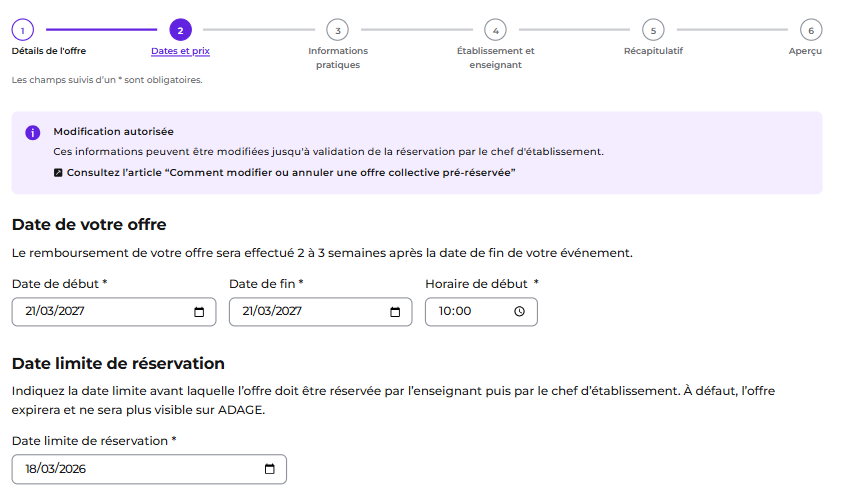Click step 6 circle Aperçu
The width and height of the screenshot is (844, 495).
(x=811, y=30)
